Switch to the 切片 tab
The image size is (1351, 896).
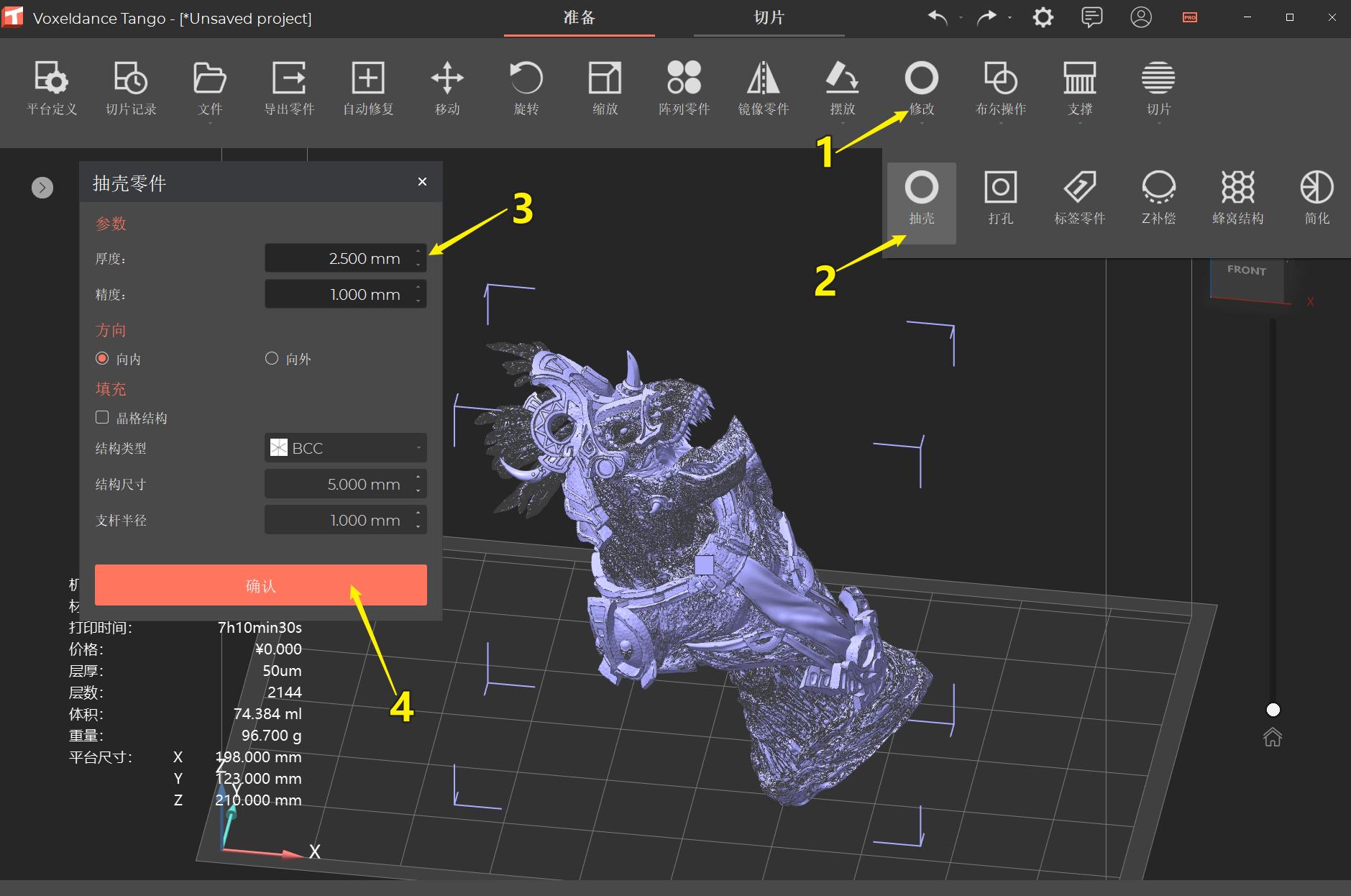(x=768, y=17)
